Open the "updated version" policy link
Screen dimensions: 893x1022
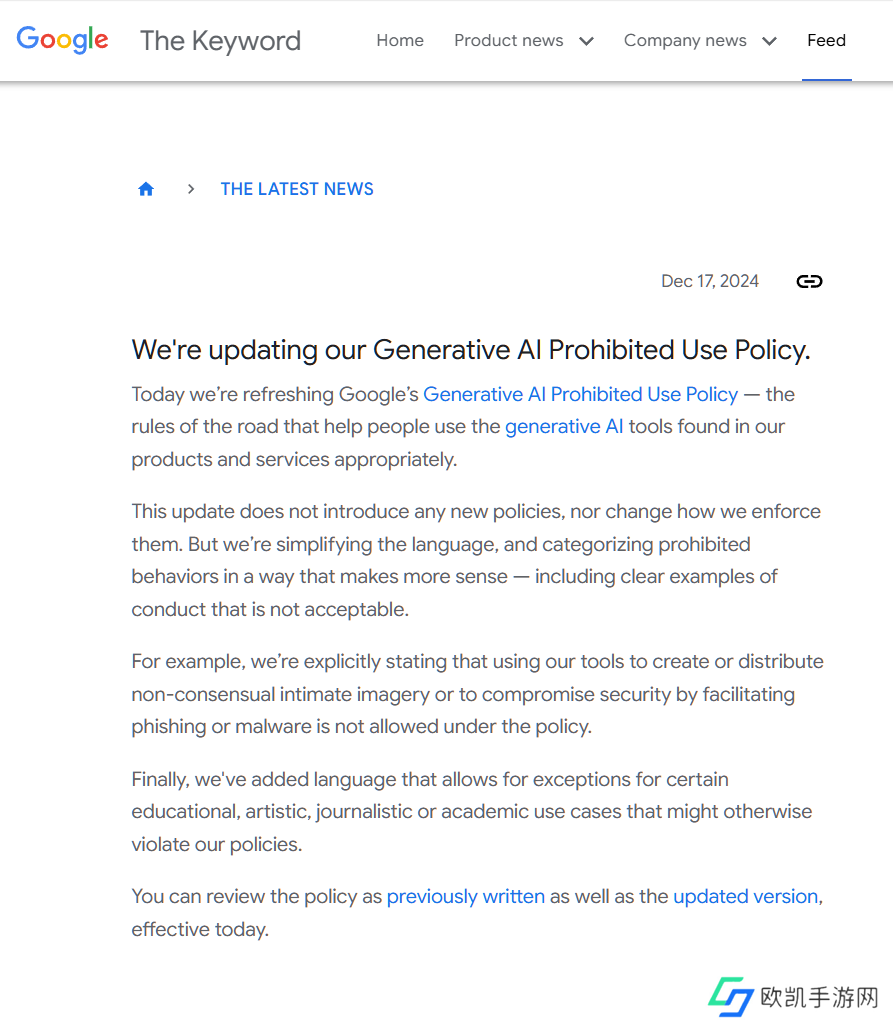745,897
